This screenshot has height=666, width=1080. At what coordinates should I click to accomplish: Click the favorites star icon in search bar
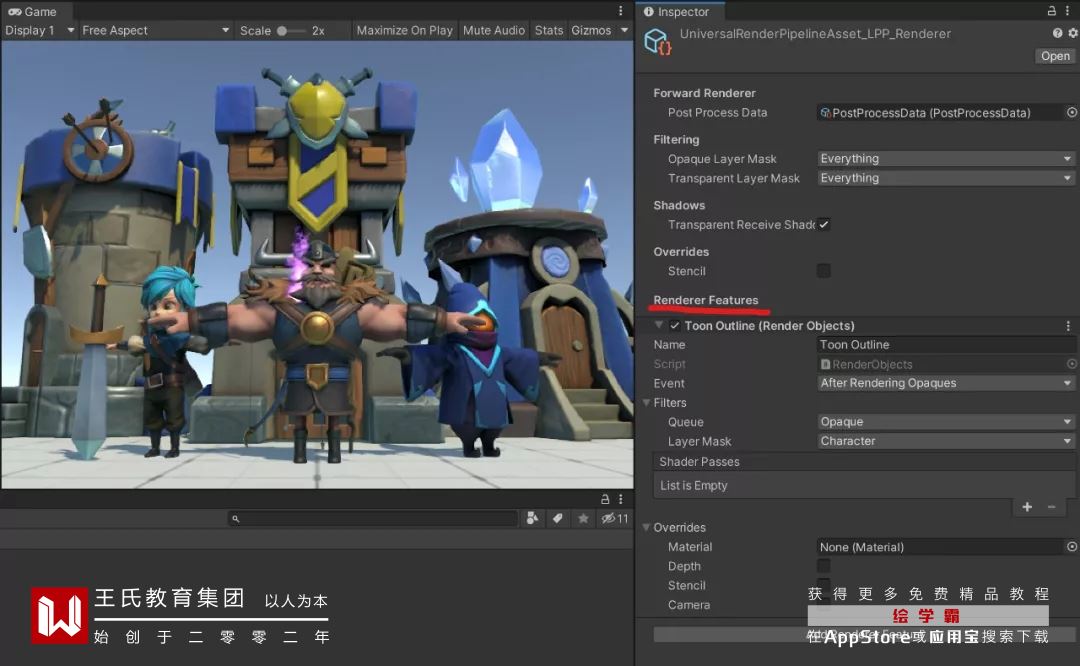(x=583, y=519)
